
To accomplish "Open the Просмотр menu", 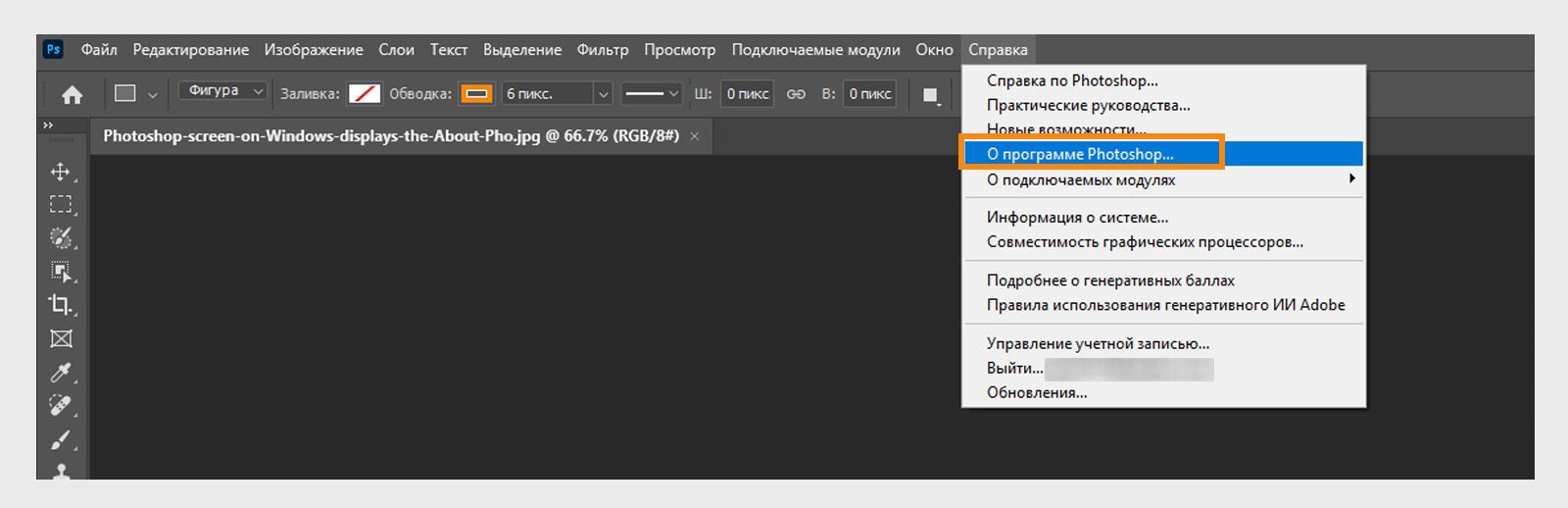I will pos(680,50).
